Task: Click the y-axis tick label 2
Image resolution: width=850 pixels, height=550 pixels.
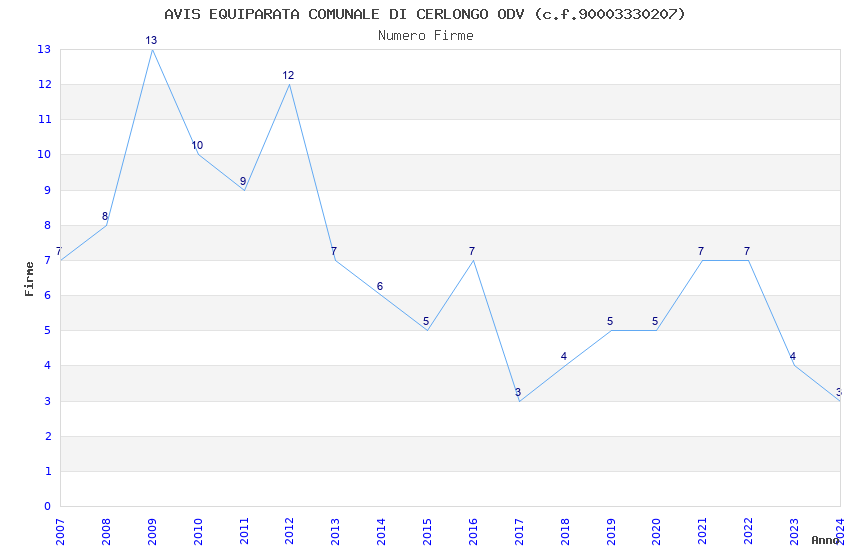Action: point(48,436)
